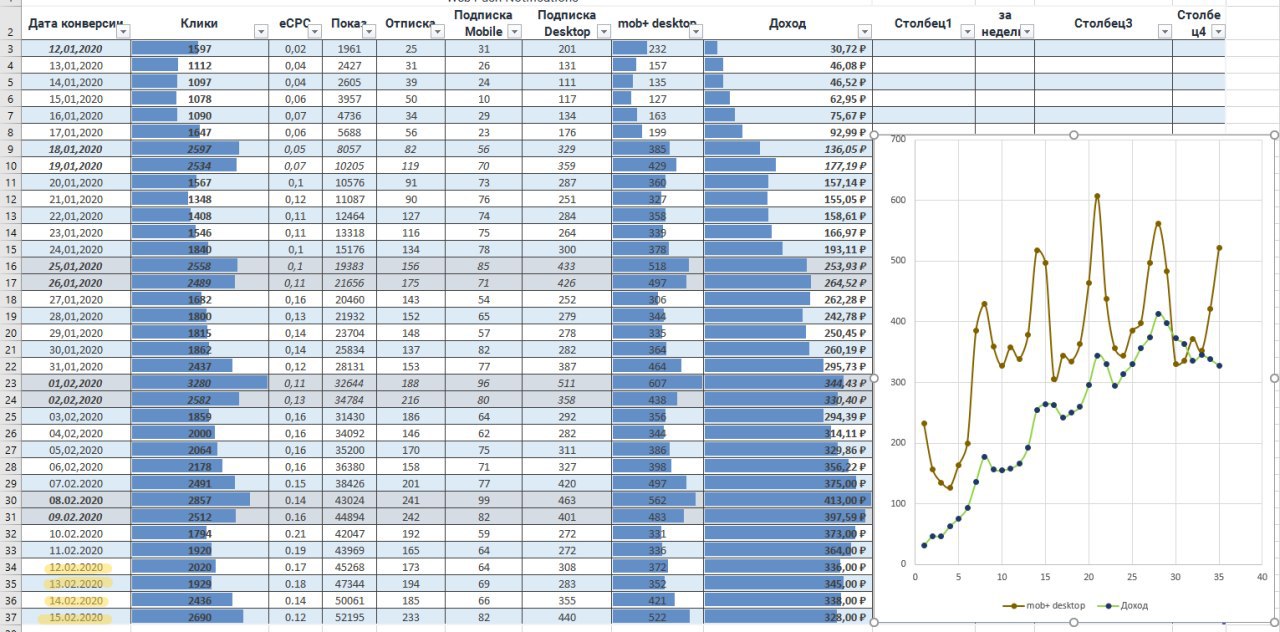Viewport: 1280px width, 632px height.
Task: Select the mob+ desktop cell 522
Action: coord(656,617)
